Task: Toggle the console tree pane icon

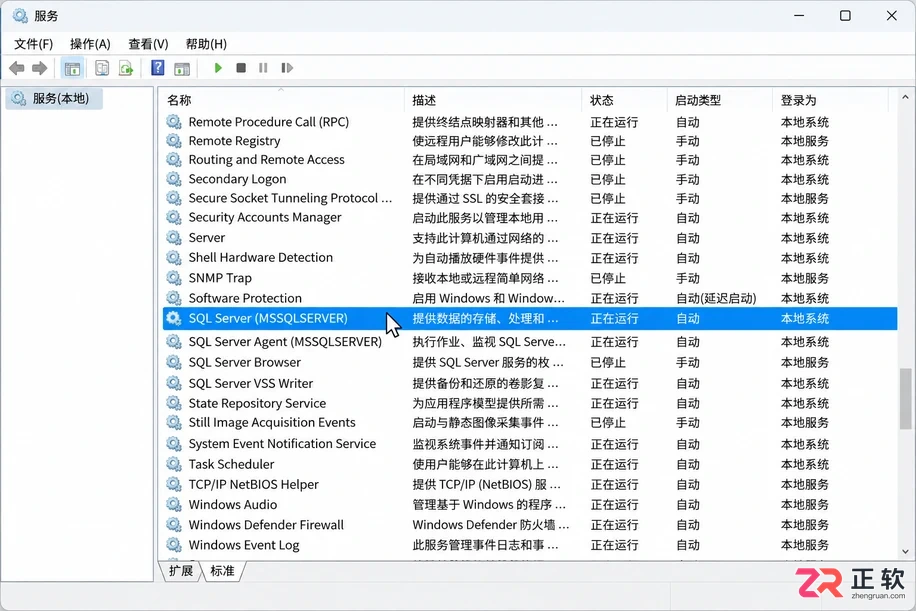Action: [x=72, y=68]
